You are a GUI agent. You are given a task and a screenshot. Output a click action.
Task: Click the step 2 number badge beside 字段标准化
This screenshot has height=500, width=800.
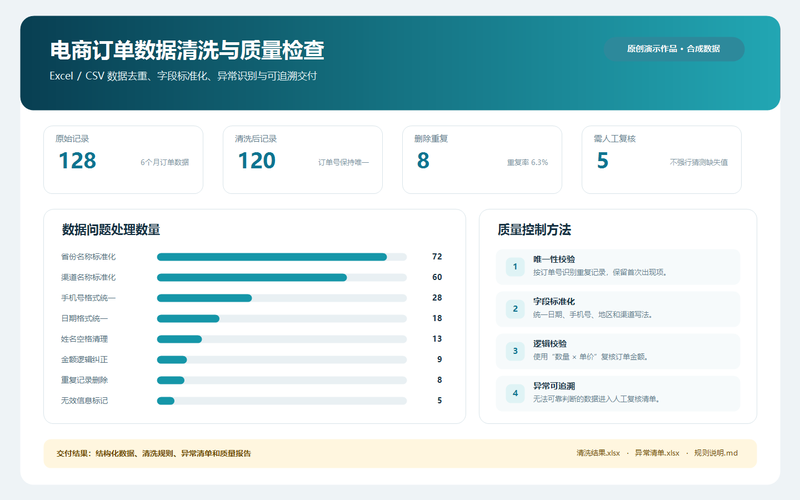[515, 309]
